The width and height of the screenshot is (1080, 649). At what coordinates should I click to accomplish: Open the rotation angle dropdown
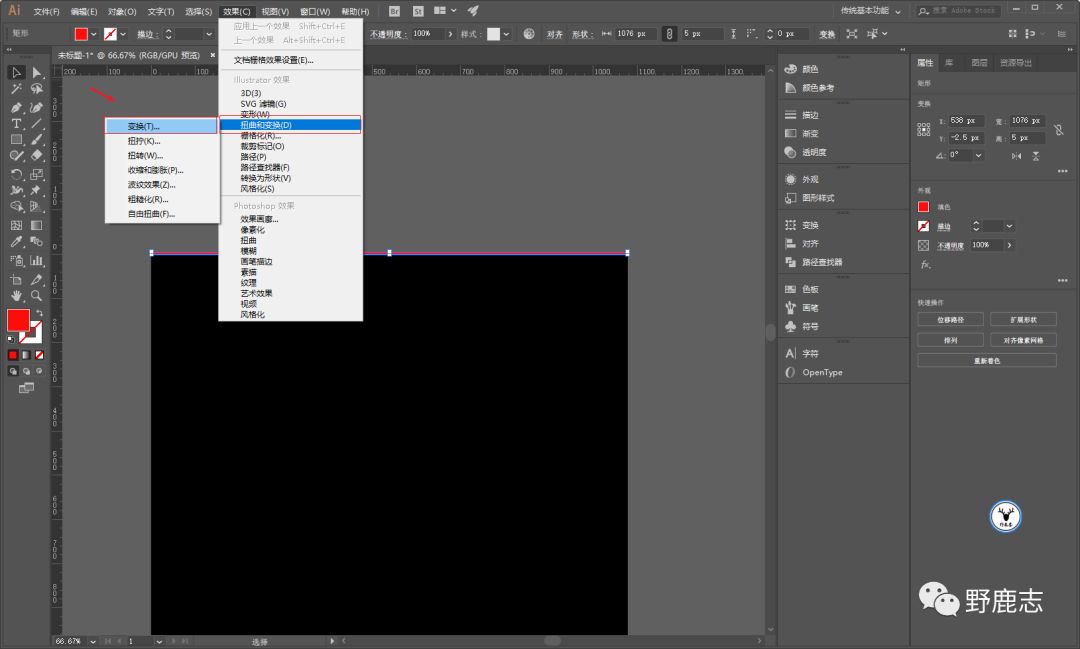pyautogui.click(x=978, y=156)
